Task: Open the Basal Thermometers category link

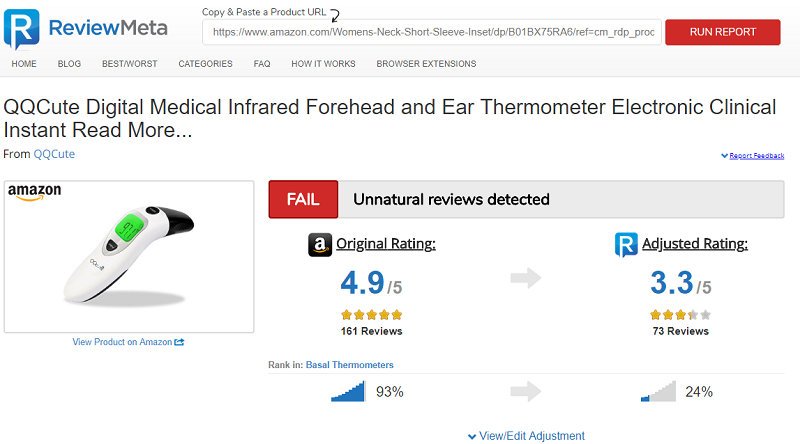Action: [x=349, y=365]
